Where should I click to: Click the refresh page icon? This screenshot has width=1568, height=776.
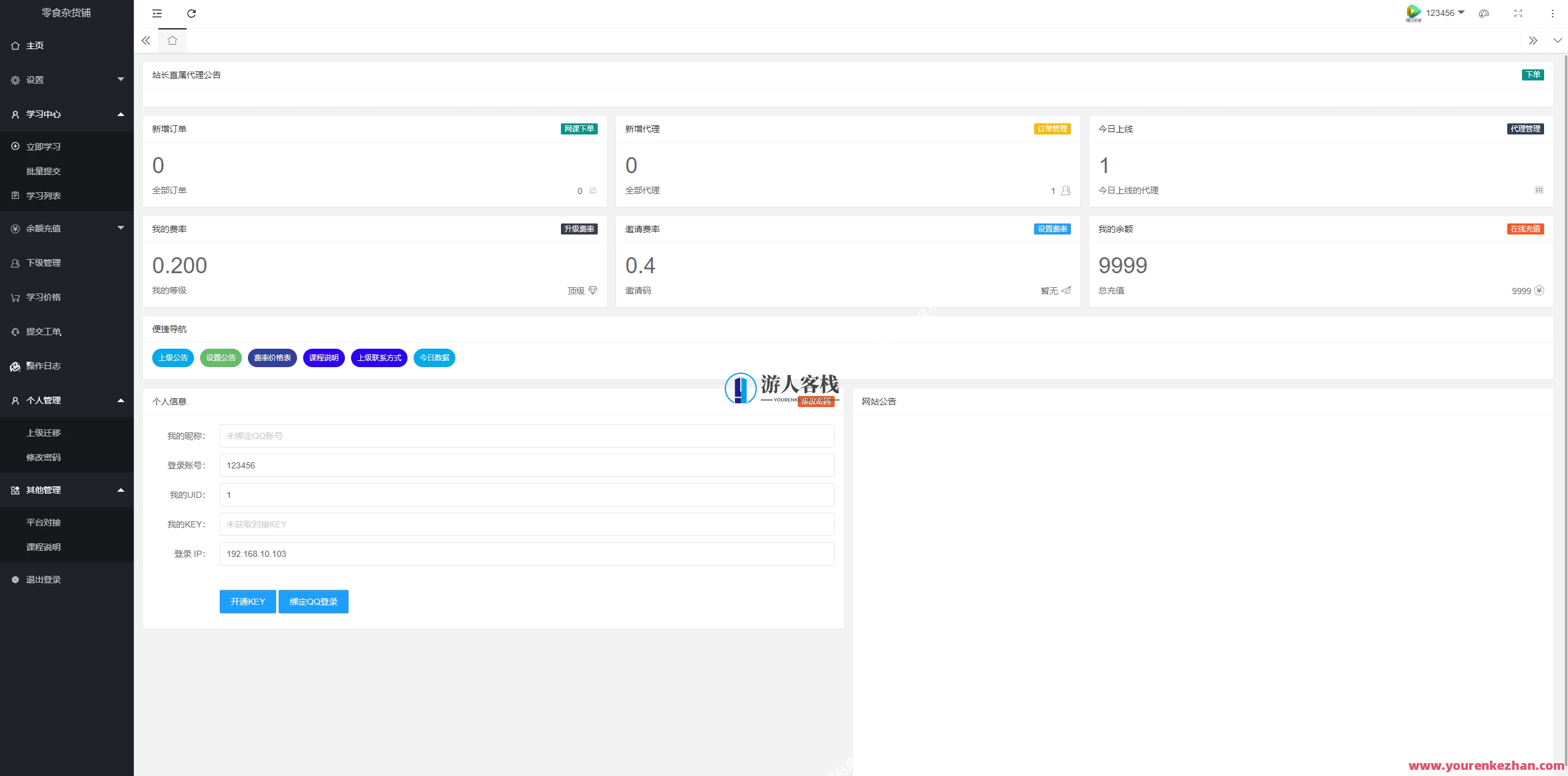(x=191, y=14)
